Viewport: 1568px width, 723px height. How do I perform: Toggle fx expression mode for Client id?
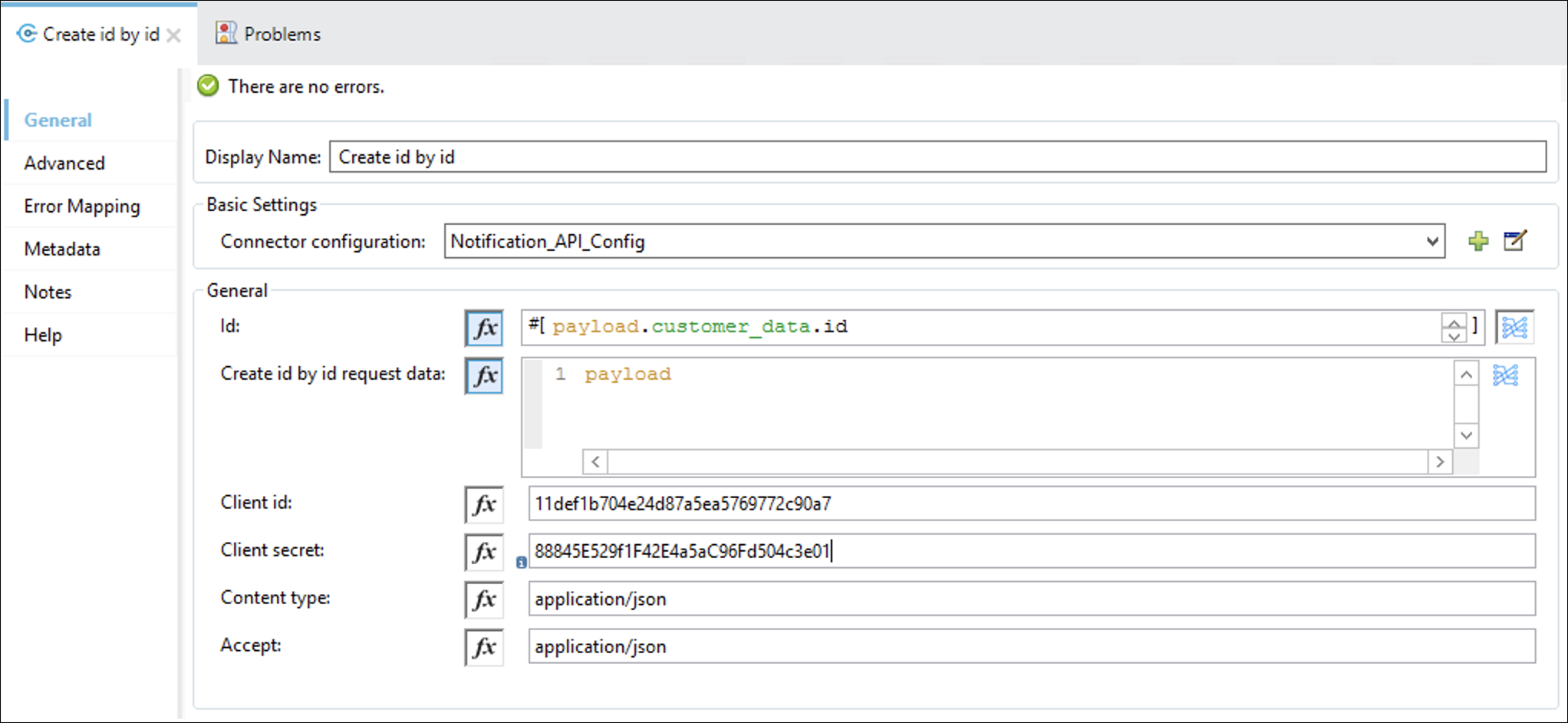tap(484, 504)
